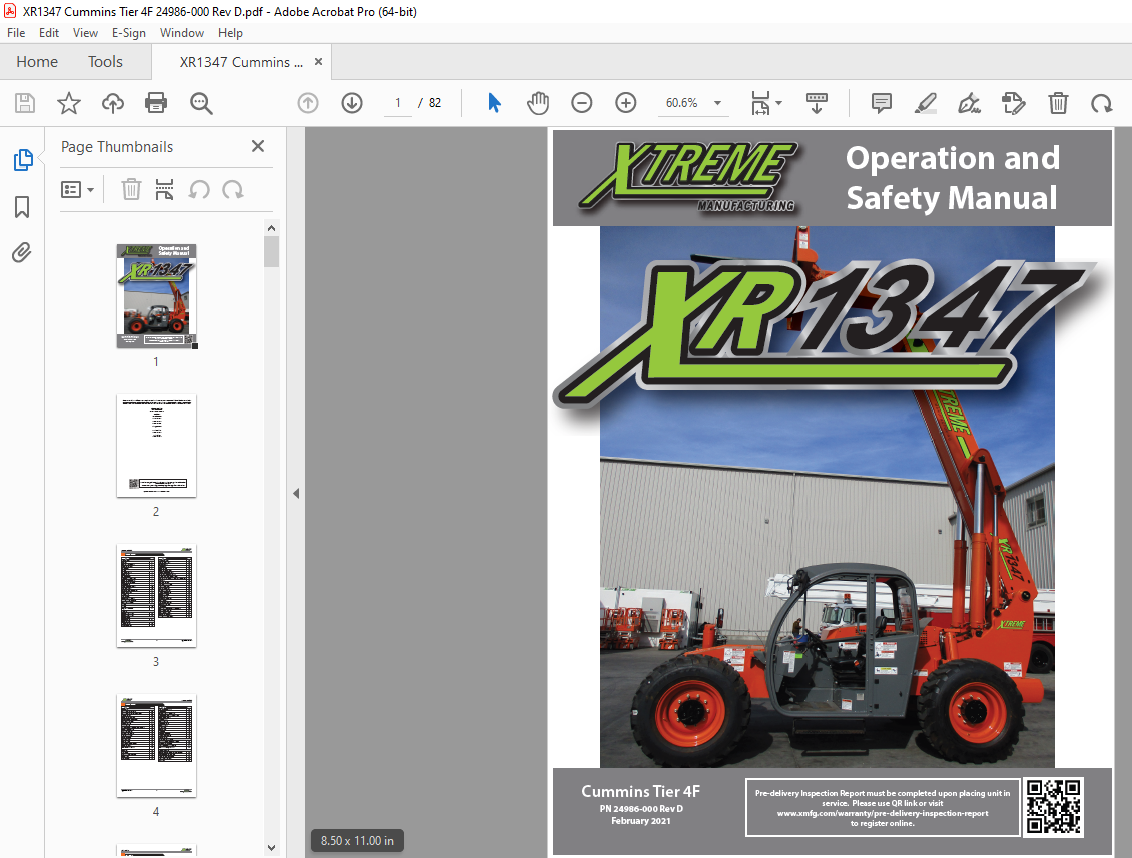Switch to the Home tab
This screenshot has height=858, width=1132.
point(37,62)
